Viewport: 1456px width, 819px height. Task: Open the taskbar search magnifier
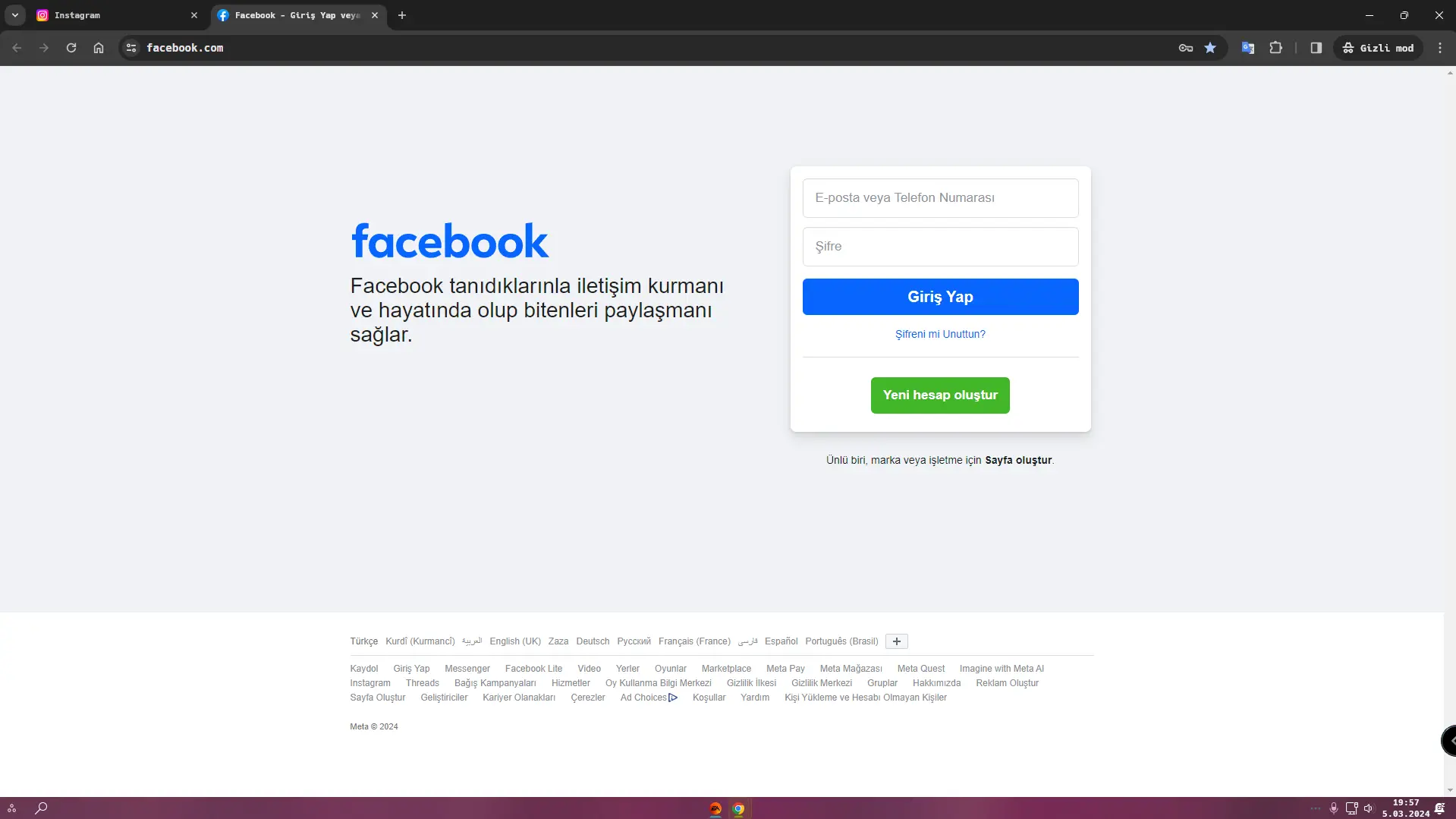(x=41, y=808)
